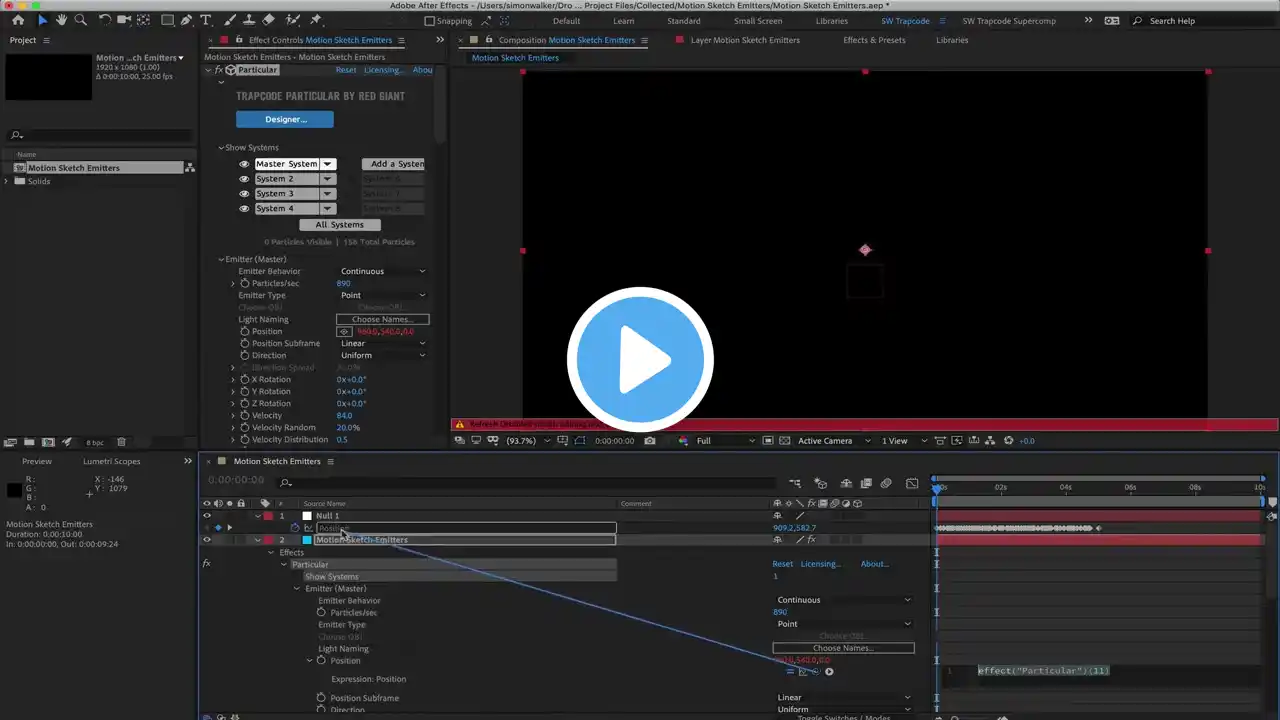The height and width of the screenshot is (720, 1280).
Task: Select the Brush tool
Action: coord(230,20)
